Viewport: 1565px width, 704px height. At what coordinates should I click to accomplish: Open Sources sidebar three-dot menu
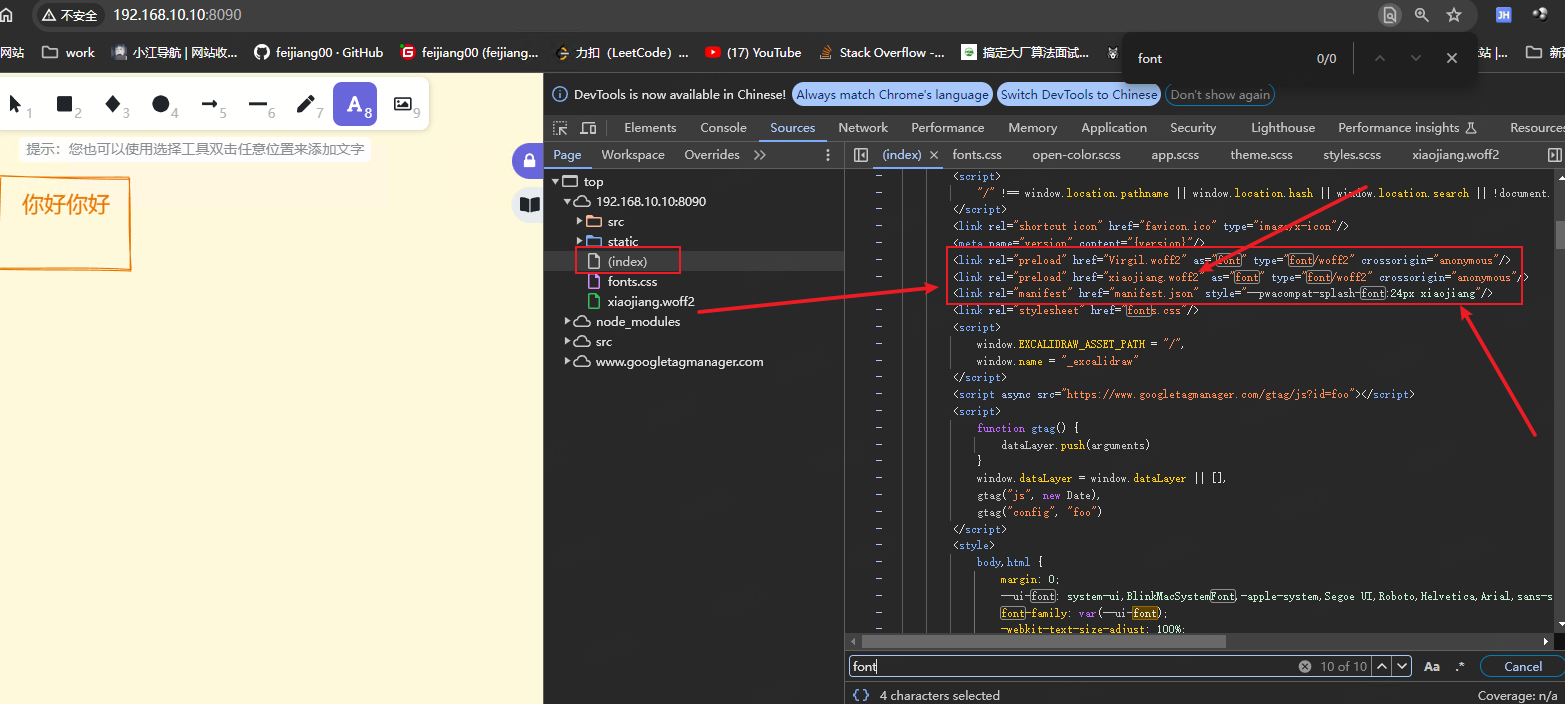click(828, 155)
